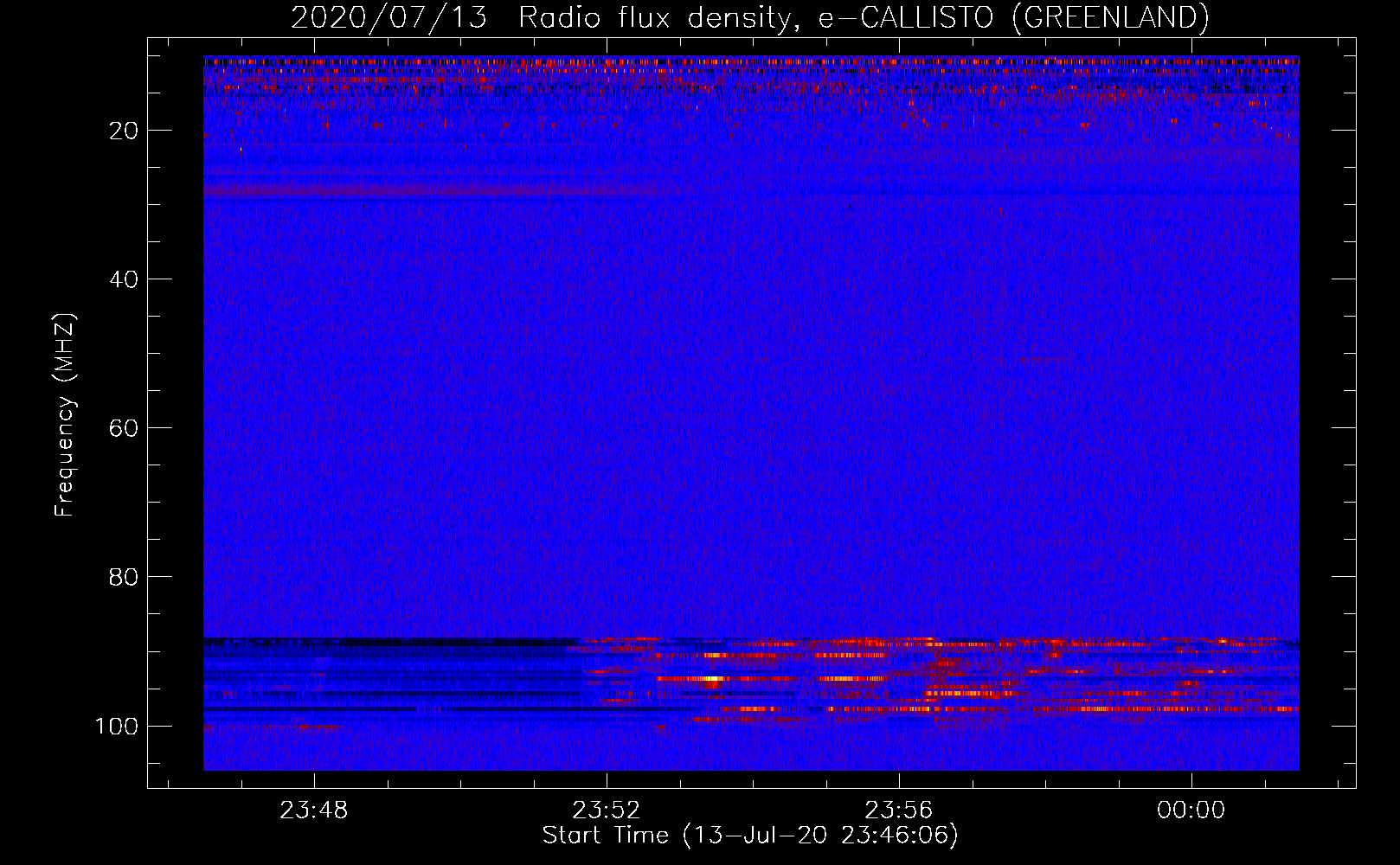Click the 20 frequency tick label

pos(124,131)
